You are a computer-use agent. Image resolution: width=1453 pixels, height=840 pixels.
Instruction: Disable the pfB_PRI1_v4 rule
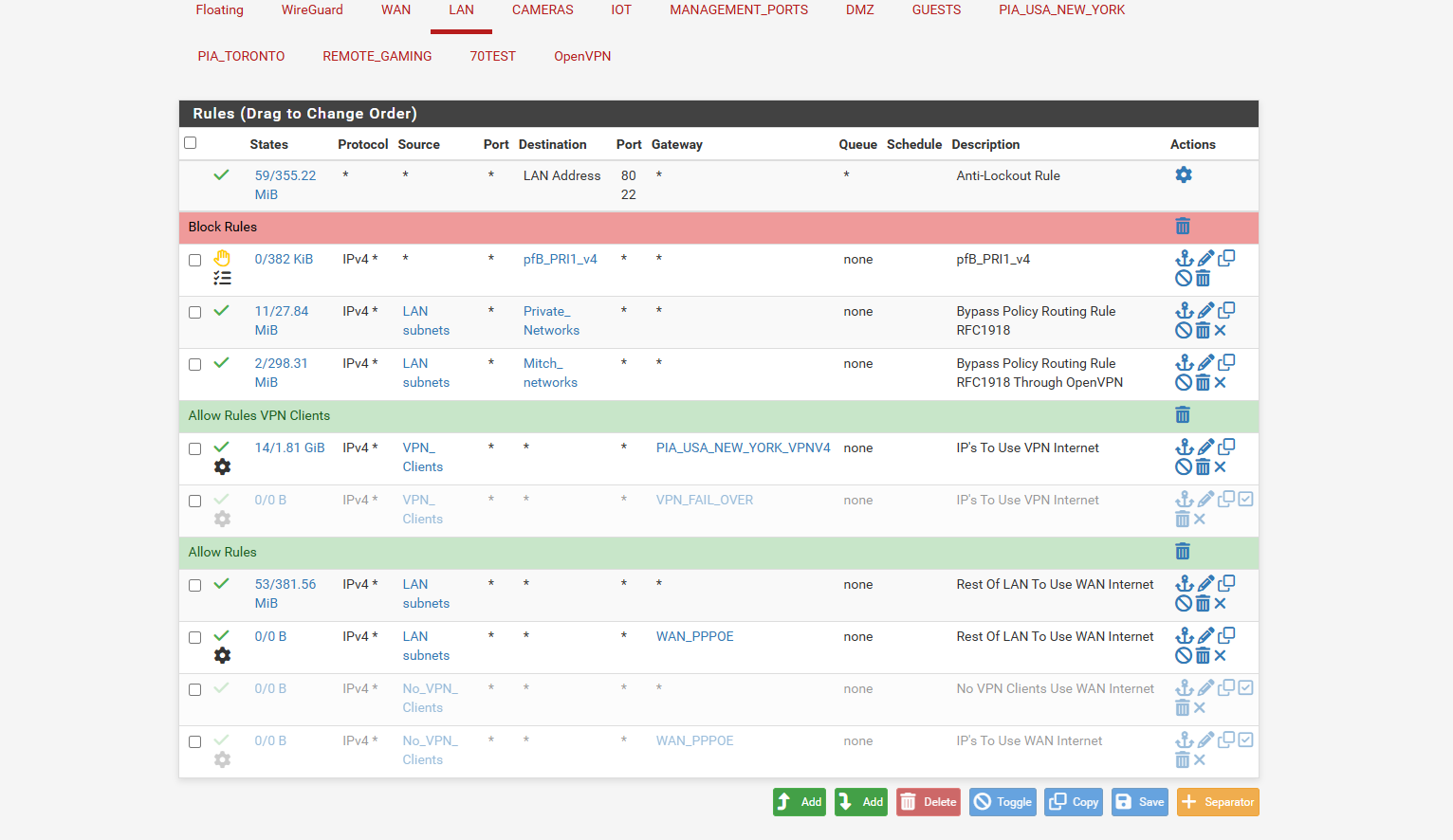(x=1183, y=278)
